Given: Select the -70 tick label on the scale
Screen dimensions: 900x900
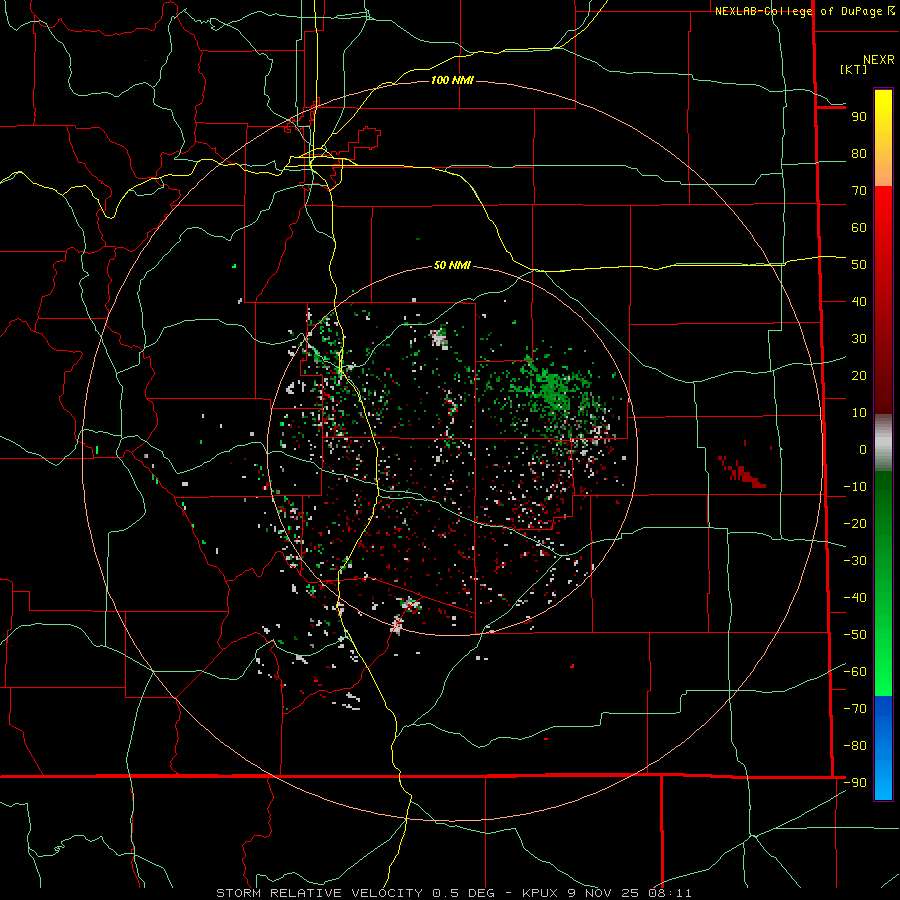Looking at the screenshot, I should [x=855, y=709].
